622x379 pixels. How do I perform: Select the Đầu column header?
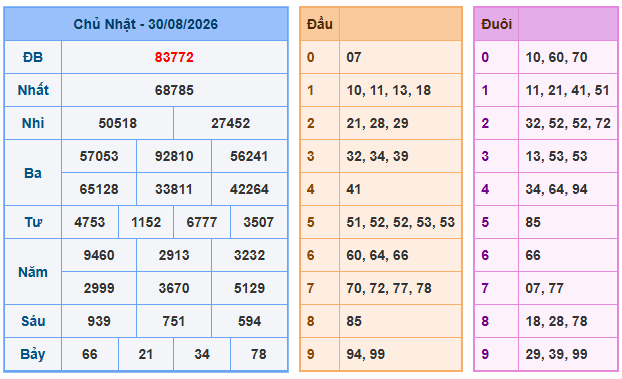pos(320,24)
